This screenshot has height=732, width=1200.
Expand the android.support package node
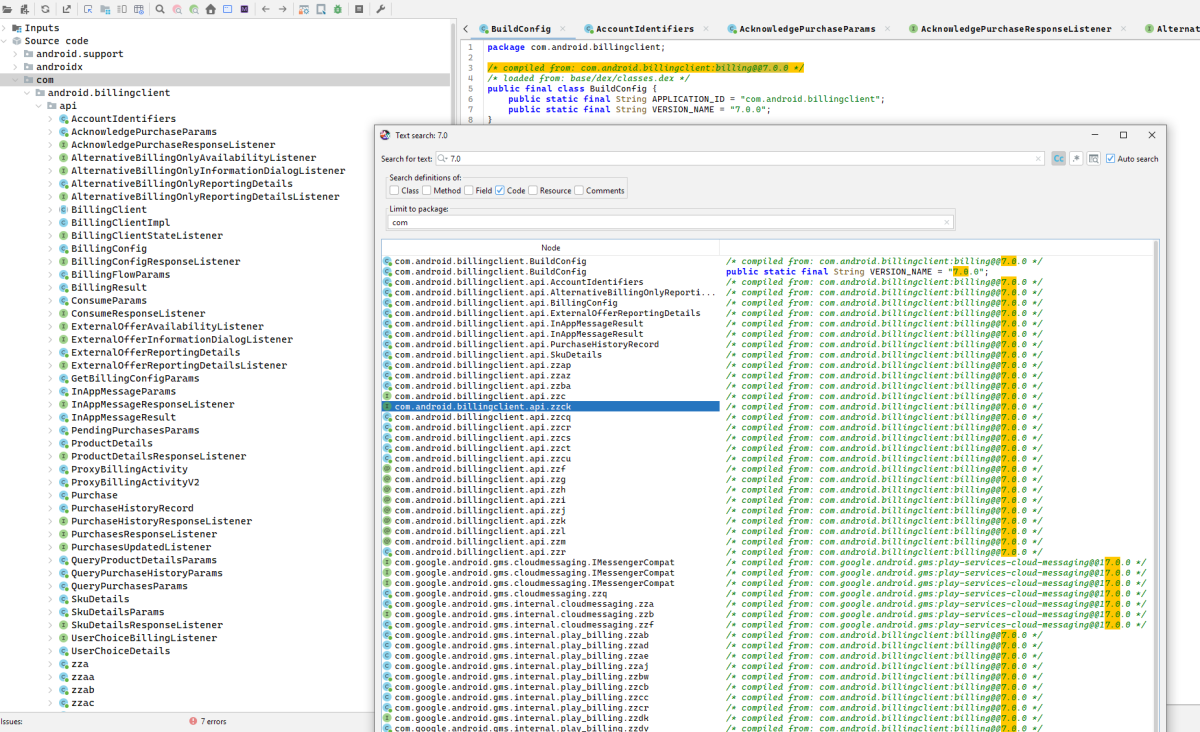(17, 54)
